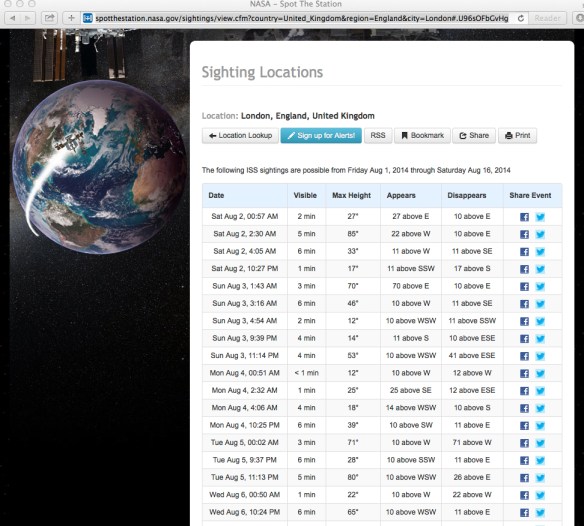The height and width of the screenshot is (526, 584).
Task: Tweet the Sun Aug 3, 4:54 AM sighting
Action: 540,321
